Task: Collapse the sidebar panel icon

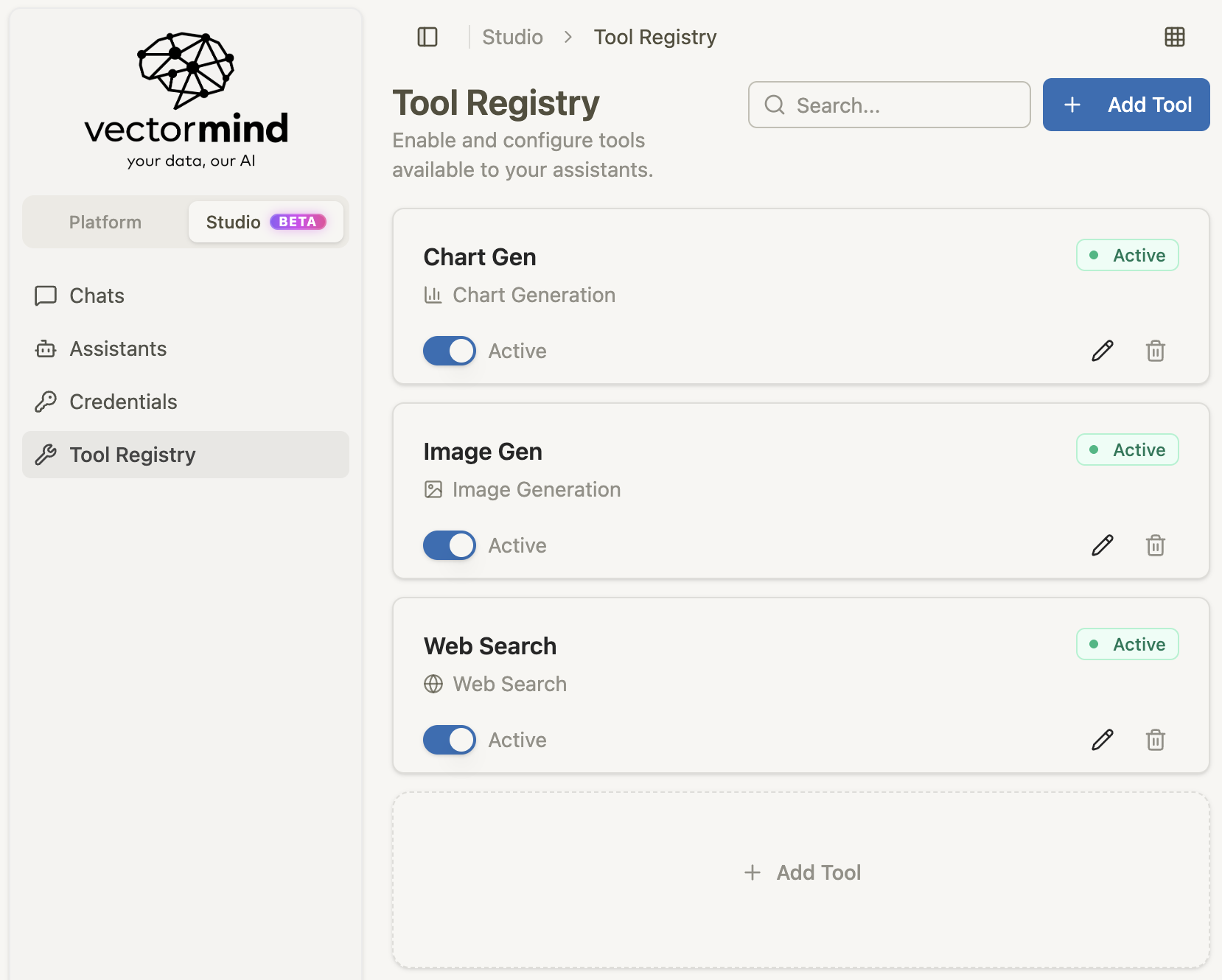Action: [427, 37]
